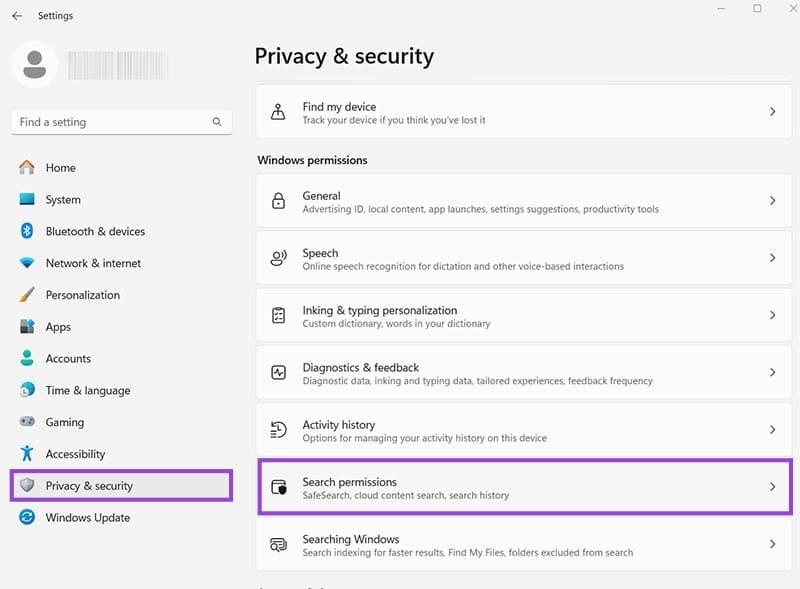This screenshot has height=589, width=800.
Task: Open the Activity history chevron
Action: 772,430
